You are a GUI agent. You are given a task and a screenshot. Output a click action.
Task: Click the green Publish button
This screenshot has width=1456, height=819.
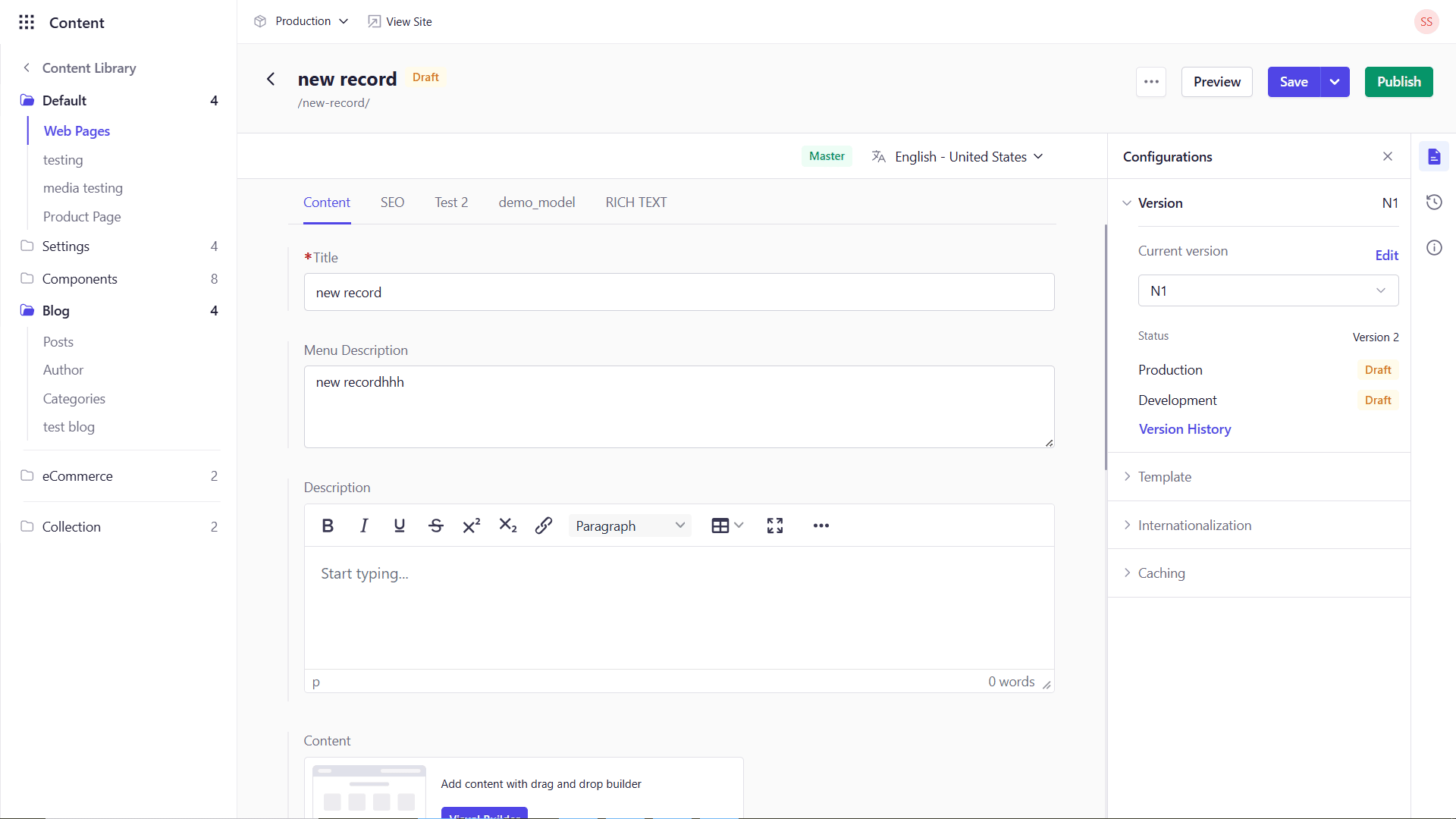point(1398,82)
